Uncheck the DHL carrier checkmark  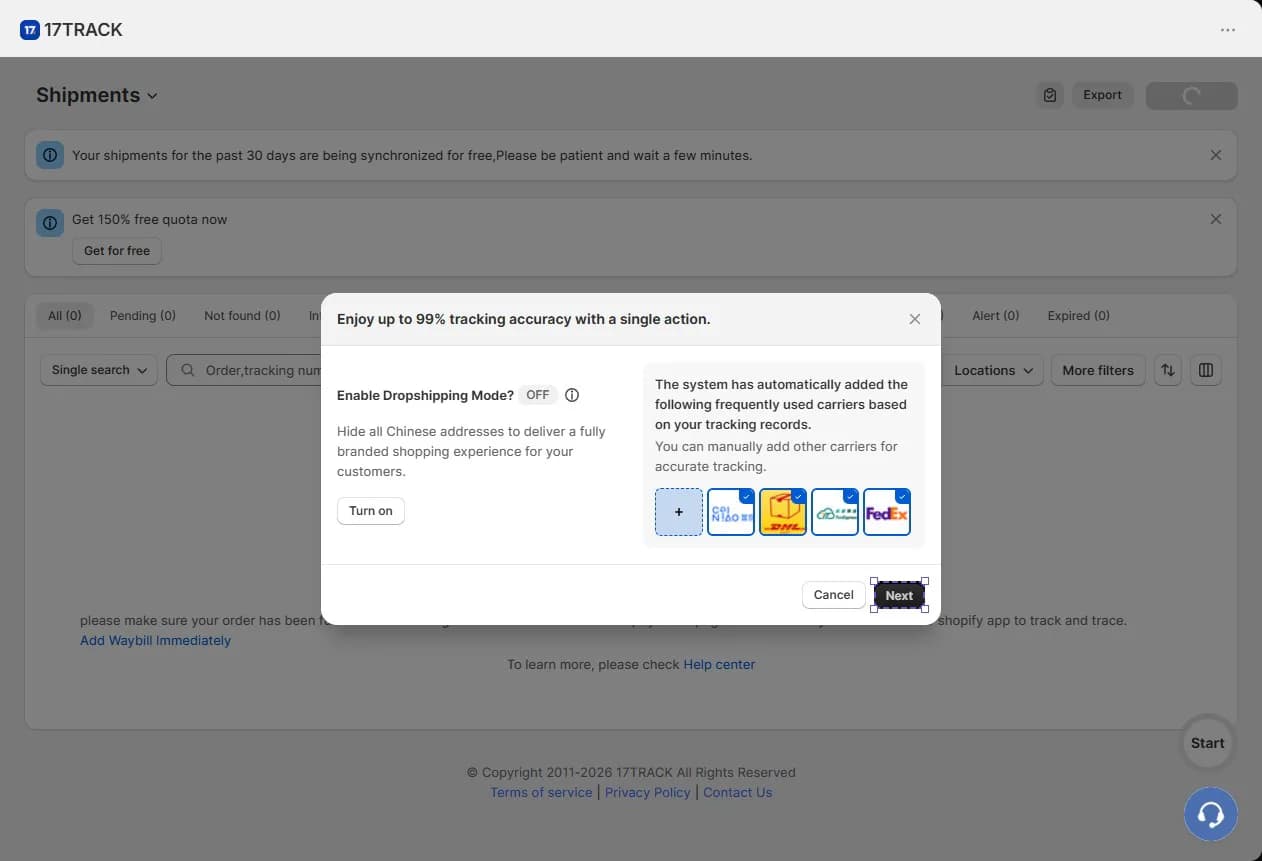tap(799, 496)
